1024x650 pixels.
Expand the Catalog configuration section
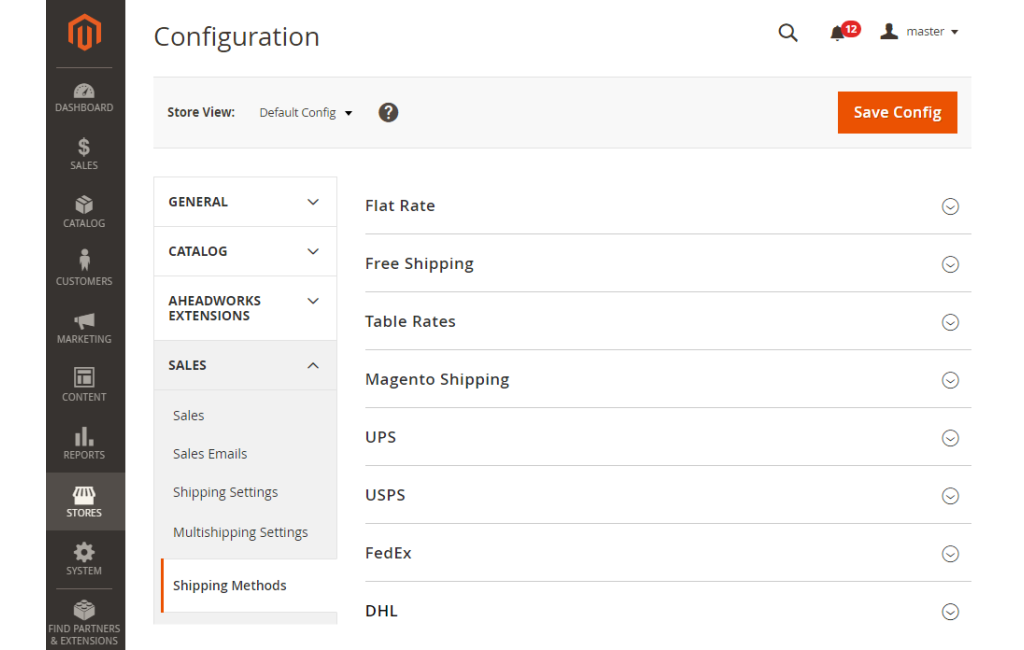pyautogui.click(x=245, y=252)
